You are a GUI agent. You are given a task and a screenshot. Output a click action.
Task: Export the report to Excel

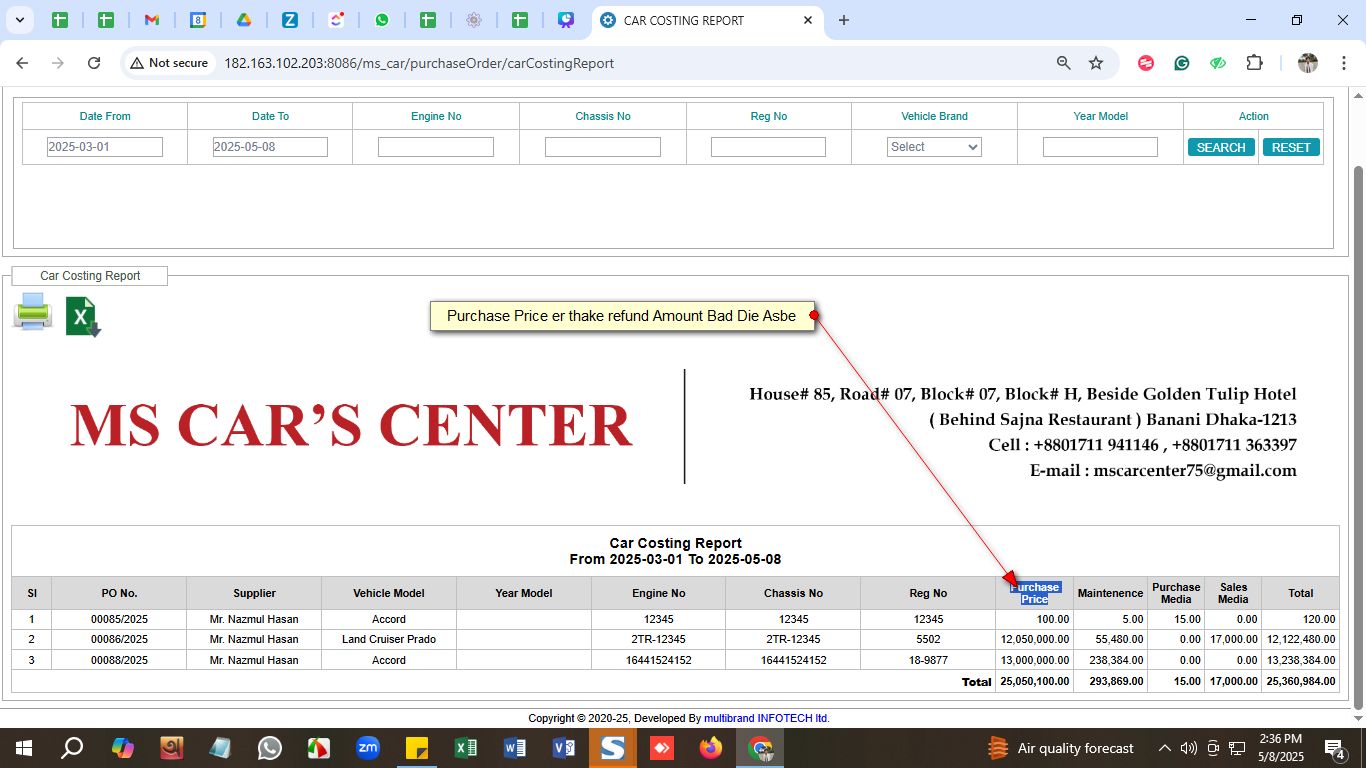(84, 316)
